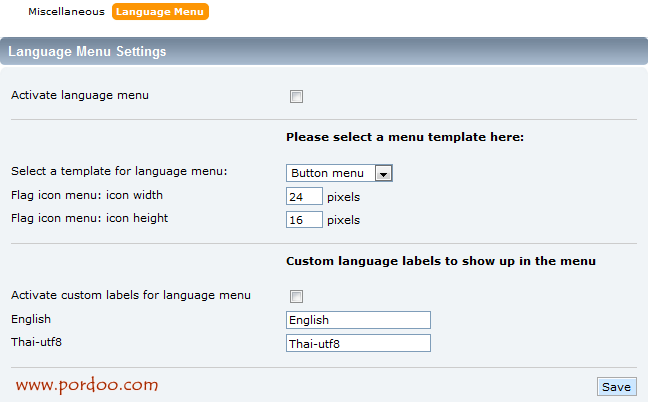The width and height of the screenshot is (649, 402).
Task: Click the 'Activate language menu' label text
Action: (80, 95)
